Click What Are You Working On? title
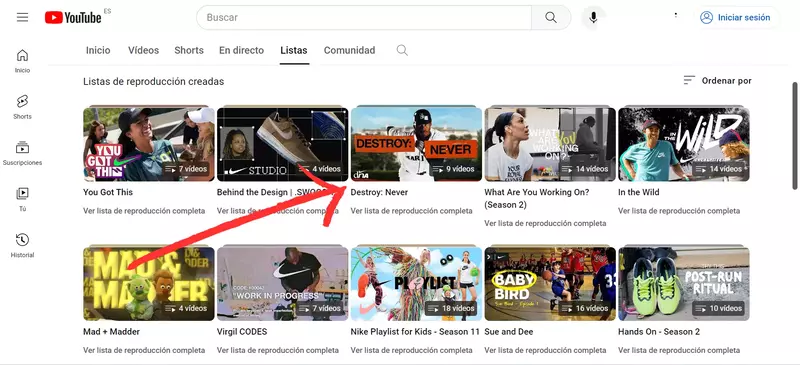Screen dimensions: 800x365 click(x=537, y=199)
